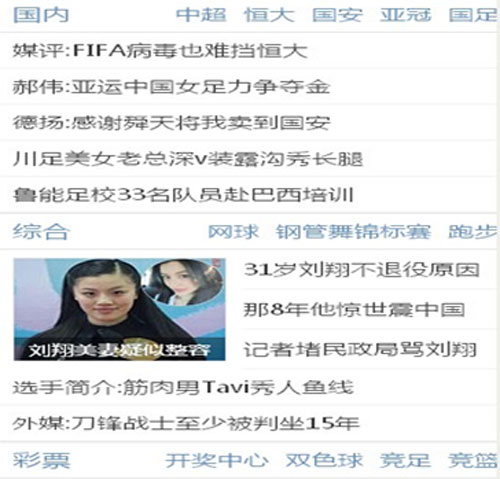The width and height of the screenshot is (500, 479).
Task: Select the 双色球 lottery link
Action: coord(324,460)
